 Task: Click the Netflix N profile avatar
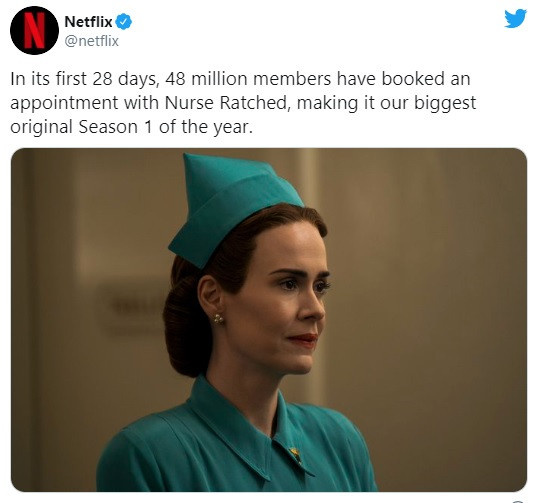34,30
